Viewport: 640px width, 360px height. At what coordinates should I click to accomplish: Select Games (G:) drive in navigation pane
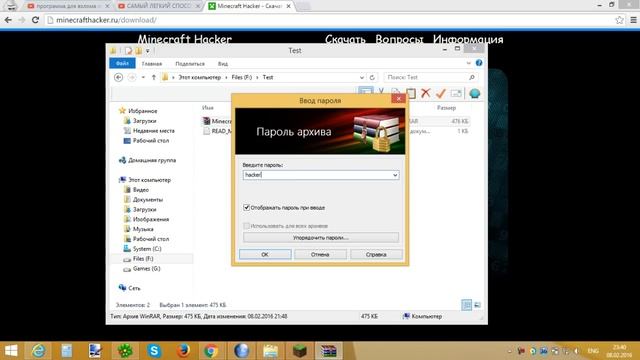pyautogui.click(x=147, y=269)
